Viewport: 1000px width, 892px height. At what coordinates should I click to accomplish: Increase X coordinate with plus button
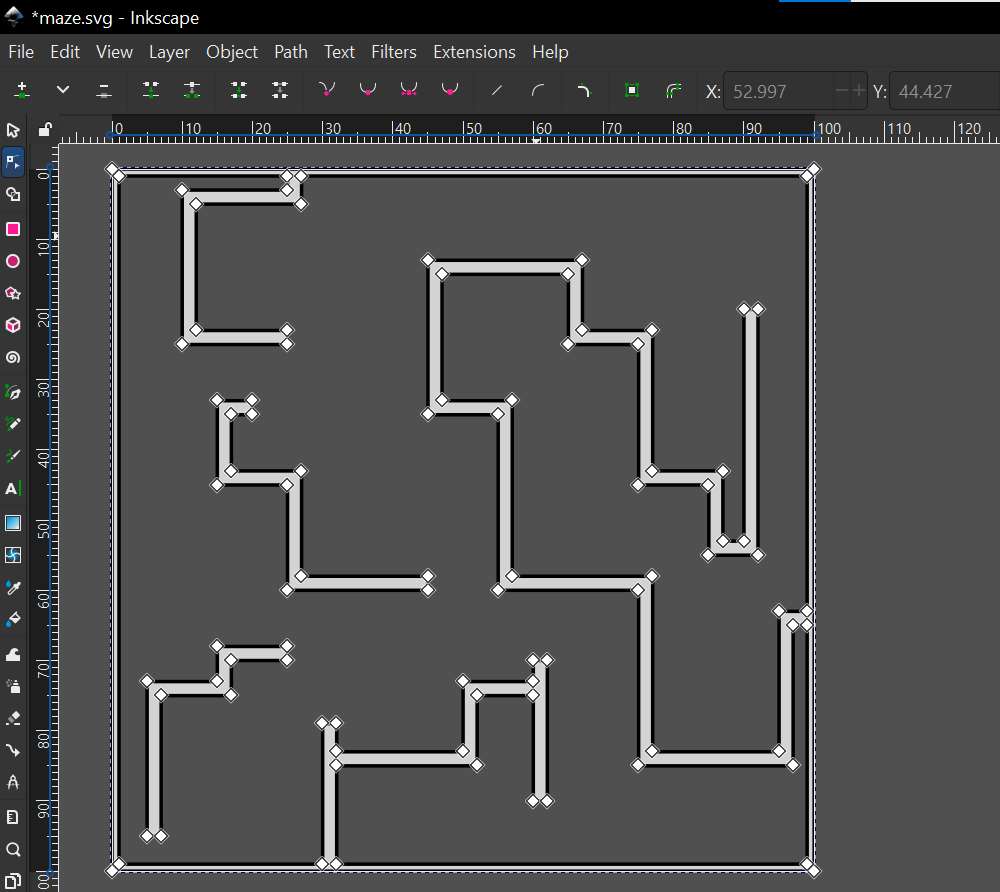tap(858, 91)
